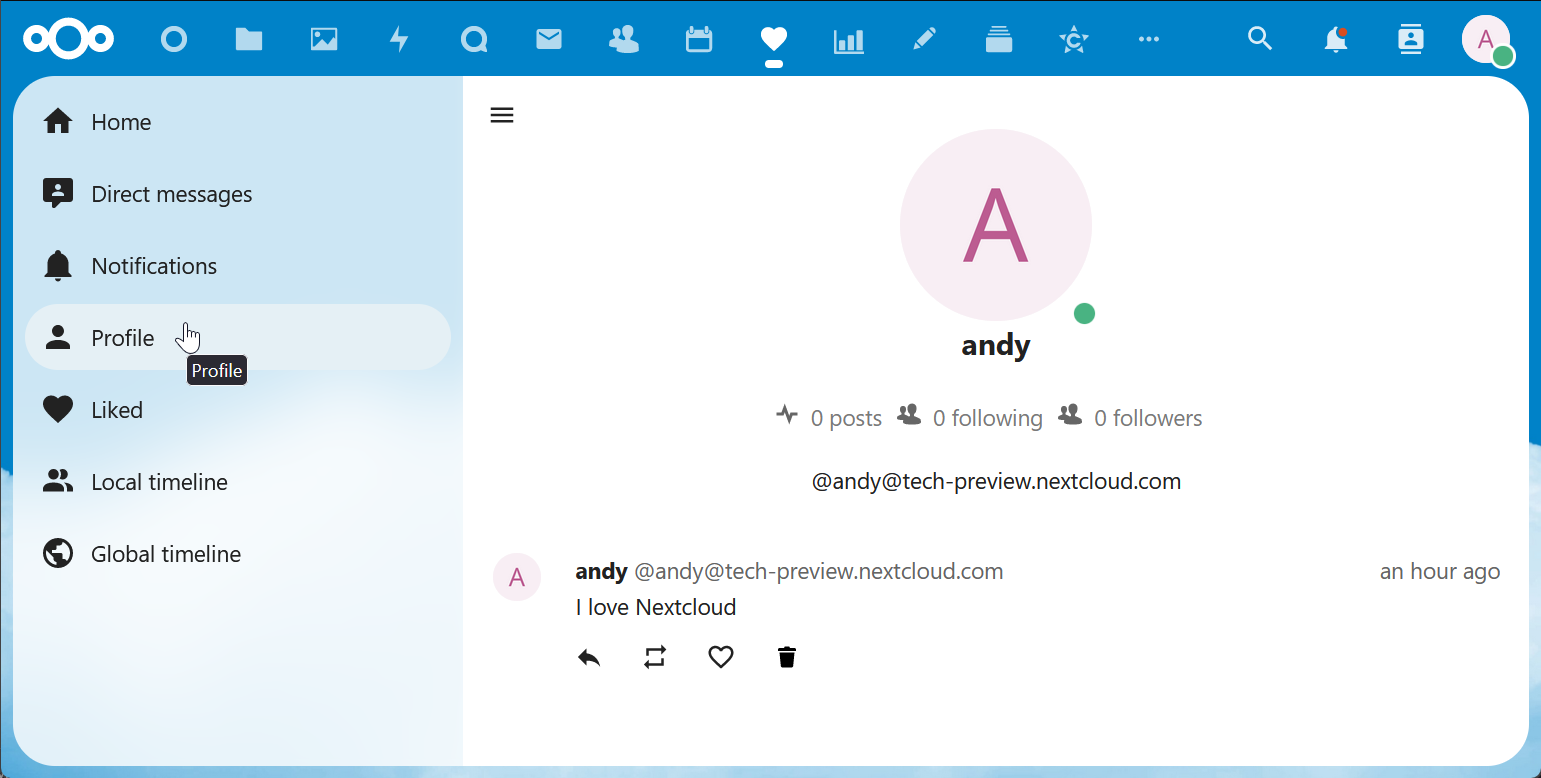Reply to andy's post with arrow icon

[x=589, y=657]
